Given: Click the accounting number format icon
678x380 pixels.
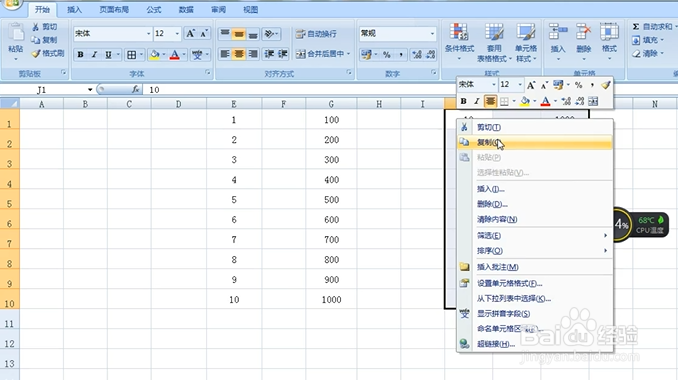Looking at the screenshot, I should [366, 54].
